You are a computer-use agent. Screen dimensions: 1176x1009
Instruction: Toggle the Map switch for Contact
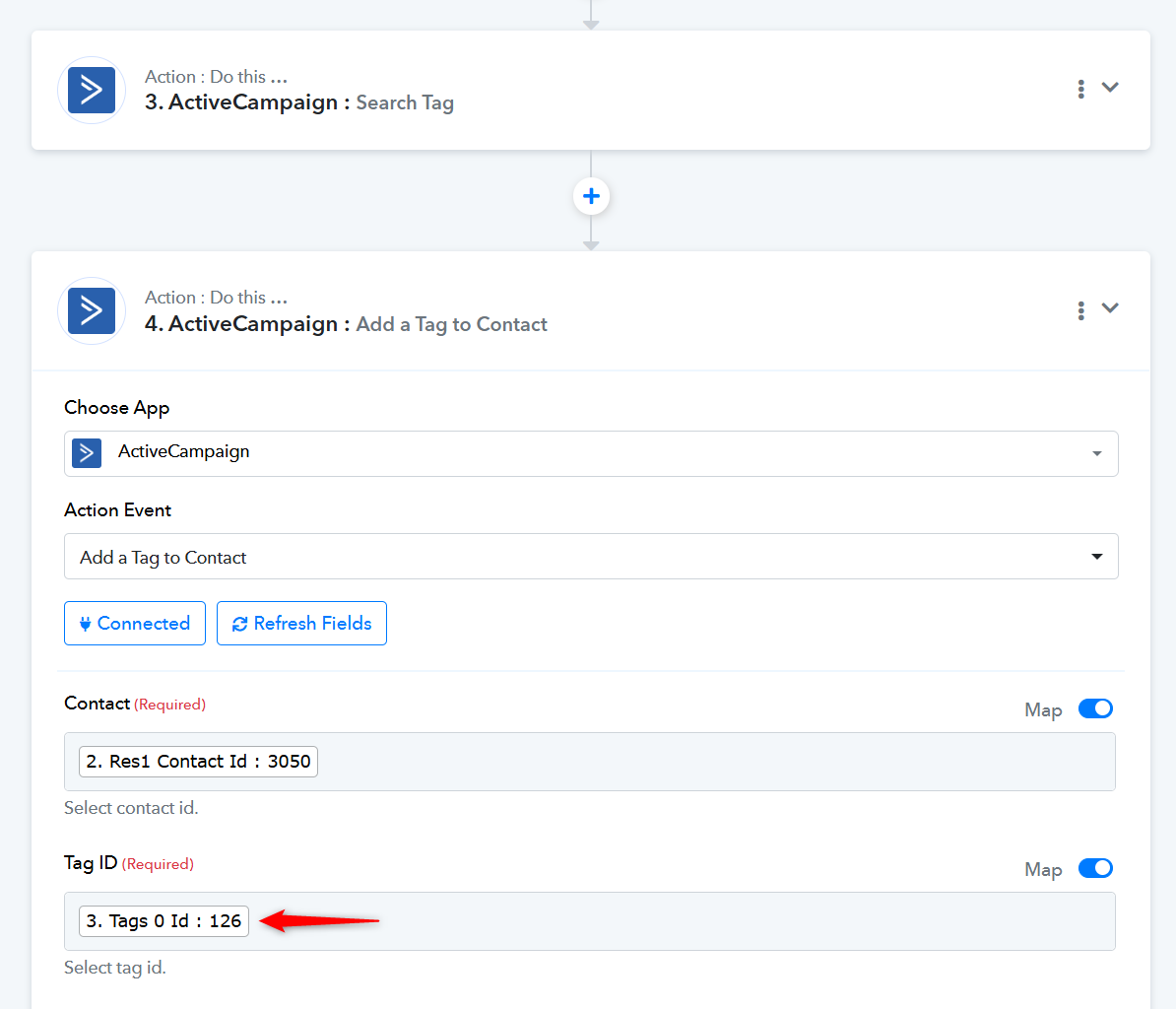[1096, 708]
